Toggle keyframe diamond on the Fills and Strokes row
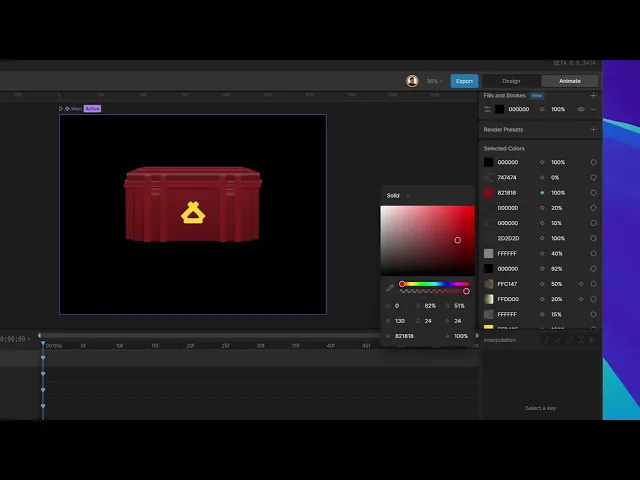 [x=542, y=109]
